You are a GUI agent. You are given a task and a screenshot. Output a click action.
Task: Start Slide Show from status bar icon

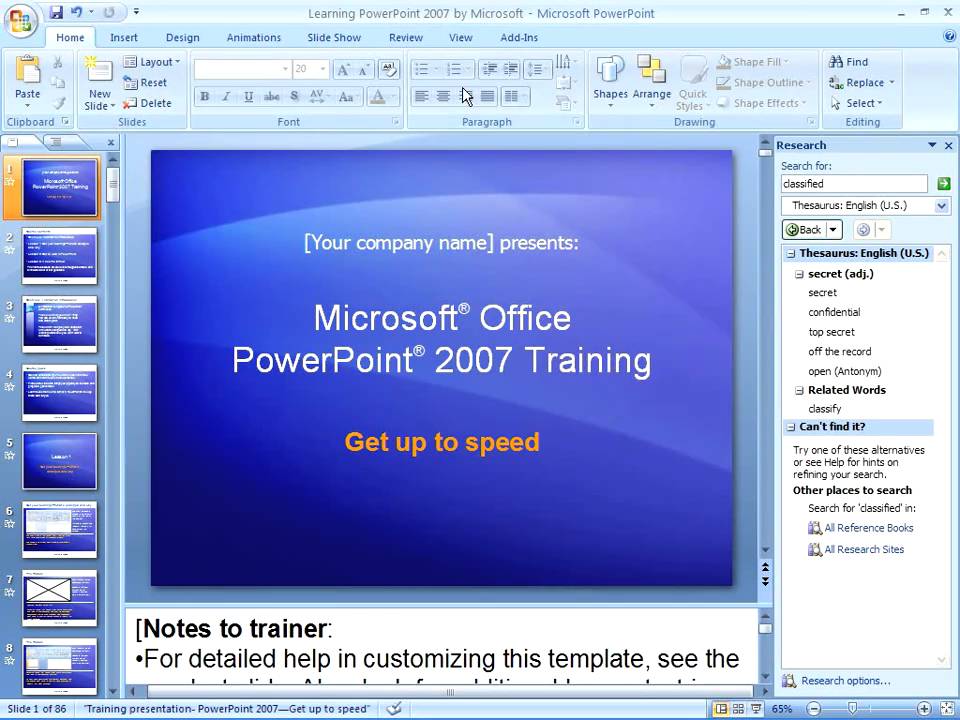click(x=757, y=709)
